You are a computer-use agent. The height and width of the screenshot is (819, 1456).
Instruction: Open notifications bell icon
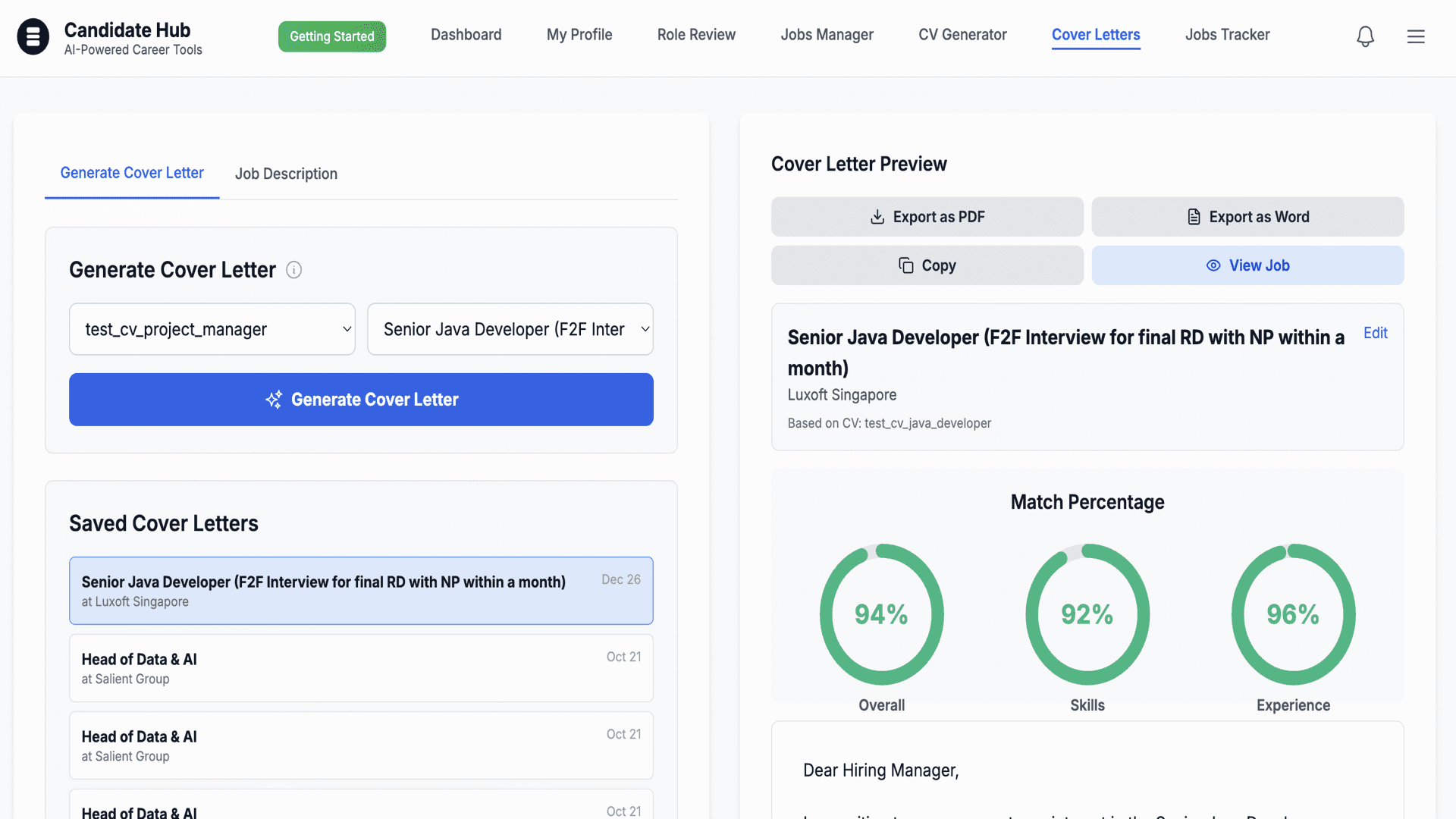1365,36
